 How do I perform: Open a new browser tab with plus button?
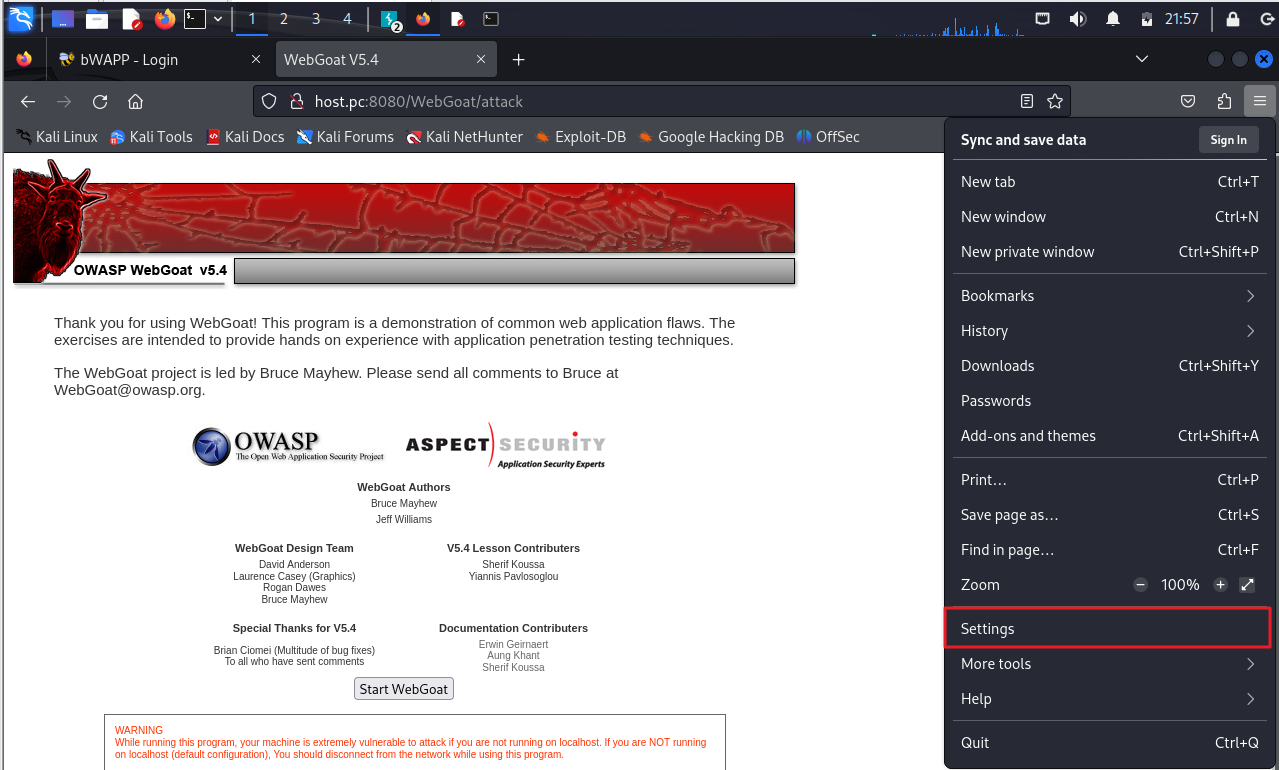coord(518,60)
